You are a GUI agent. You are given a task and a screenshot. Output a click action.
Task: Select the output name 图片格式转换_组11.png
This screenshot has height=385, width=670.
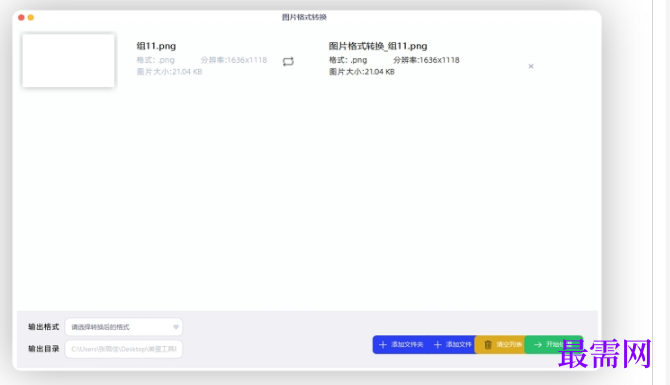[378, 46]
